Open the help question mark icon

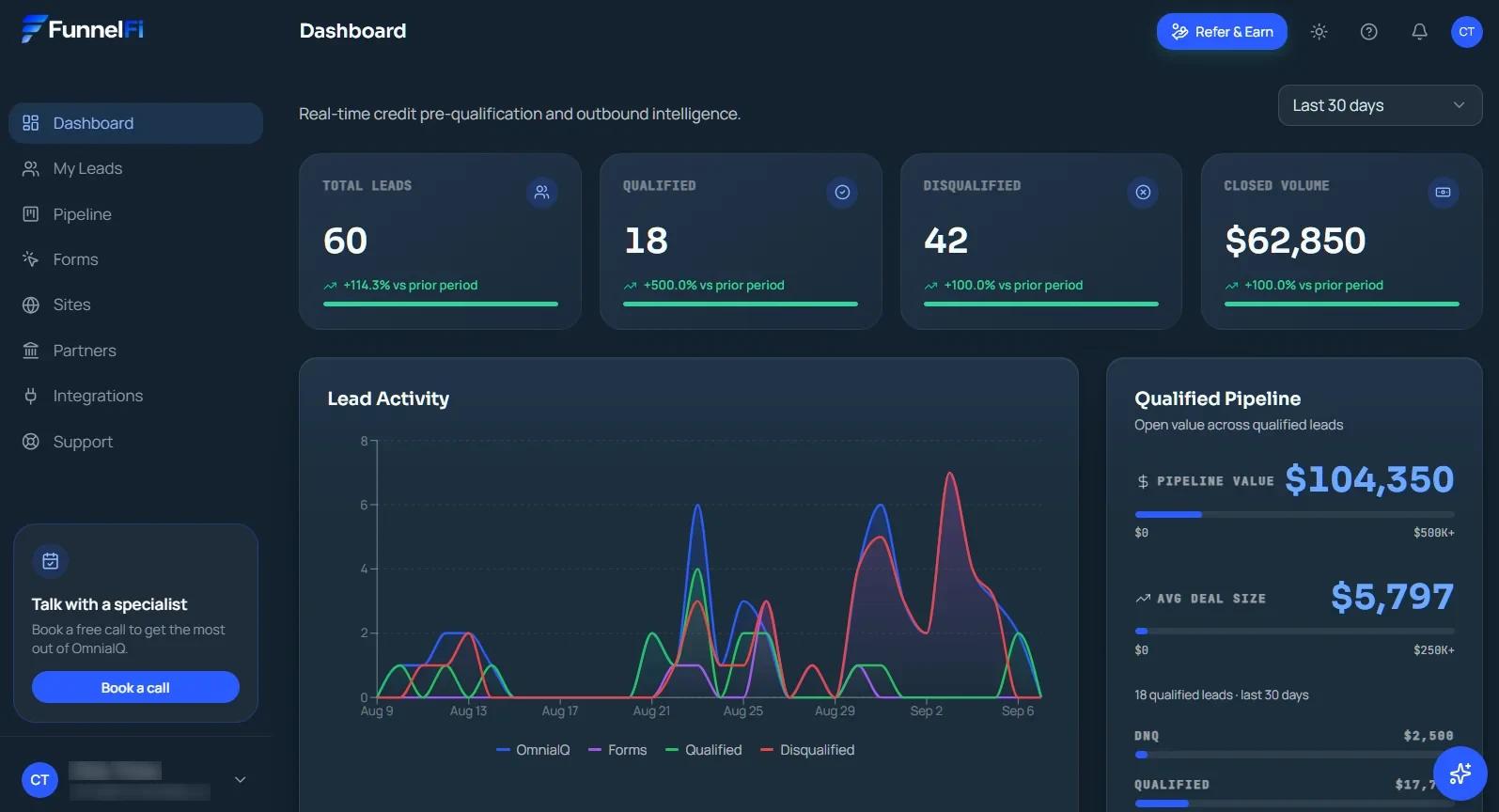coord(1369,32)
